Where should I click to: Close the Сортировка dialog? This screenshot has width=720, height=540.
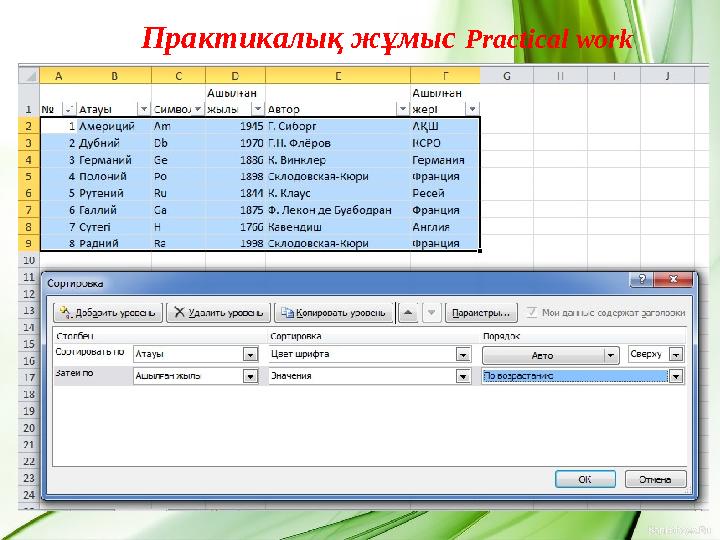[x=673, y=279]
